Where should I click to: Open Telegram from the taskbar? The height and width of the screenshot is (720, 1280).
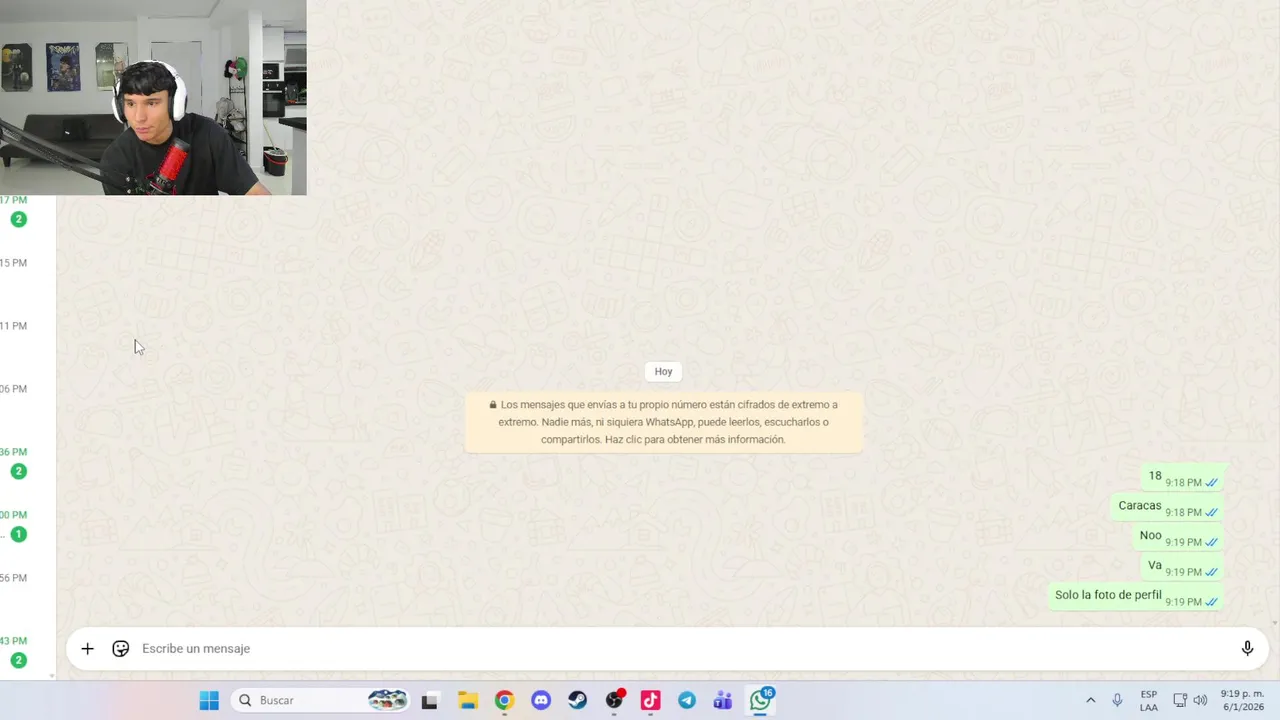(x=687, y=701)
